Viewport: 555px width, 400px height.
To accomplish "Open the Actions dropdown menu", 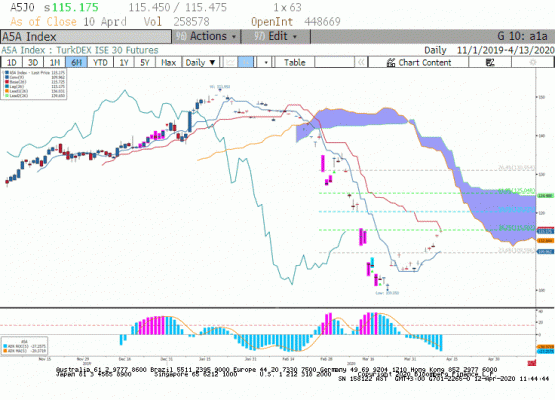I will (206, 36).
